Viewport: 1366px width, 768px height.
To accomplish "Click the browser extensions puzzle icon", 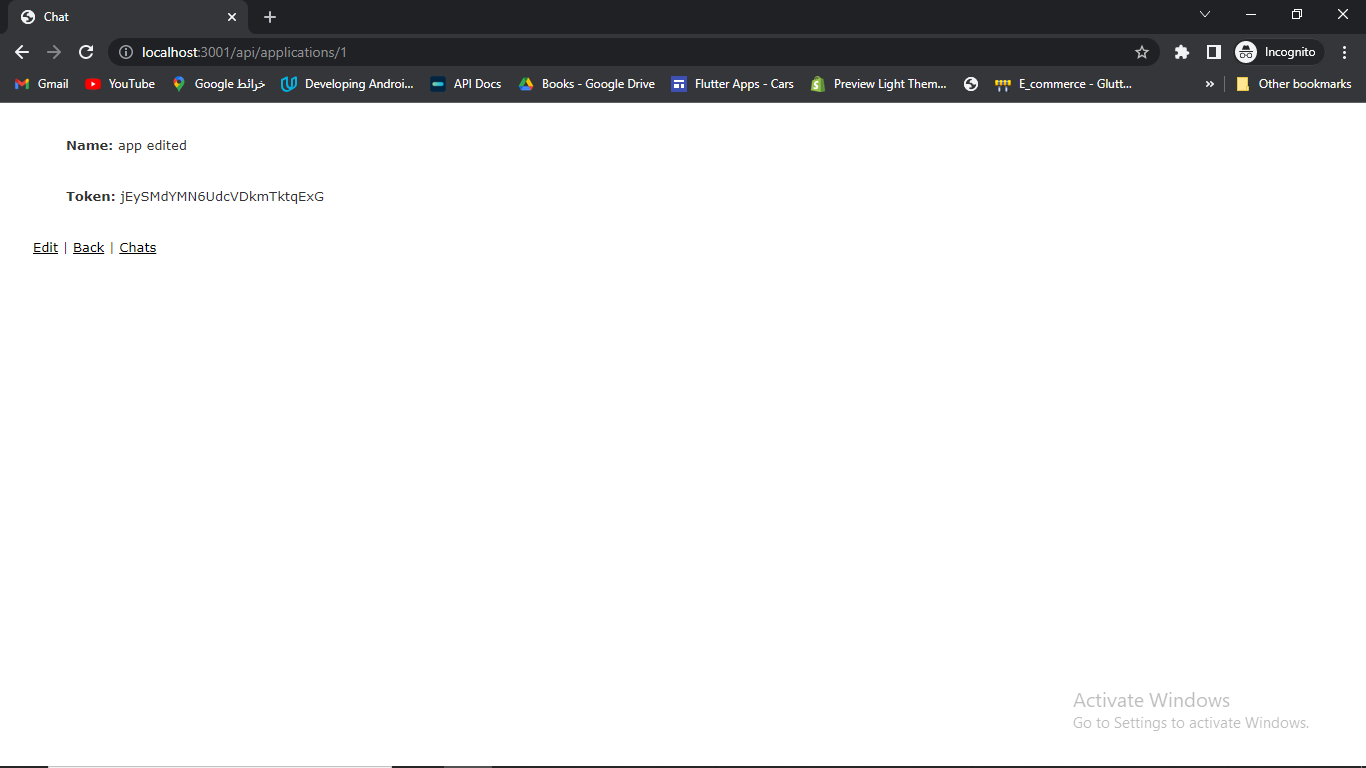I will click(x=1181, y=51).
